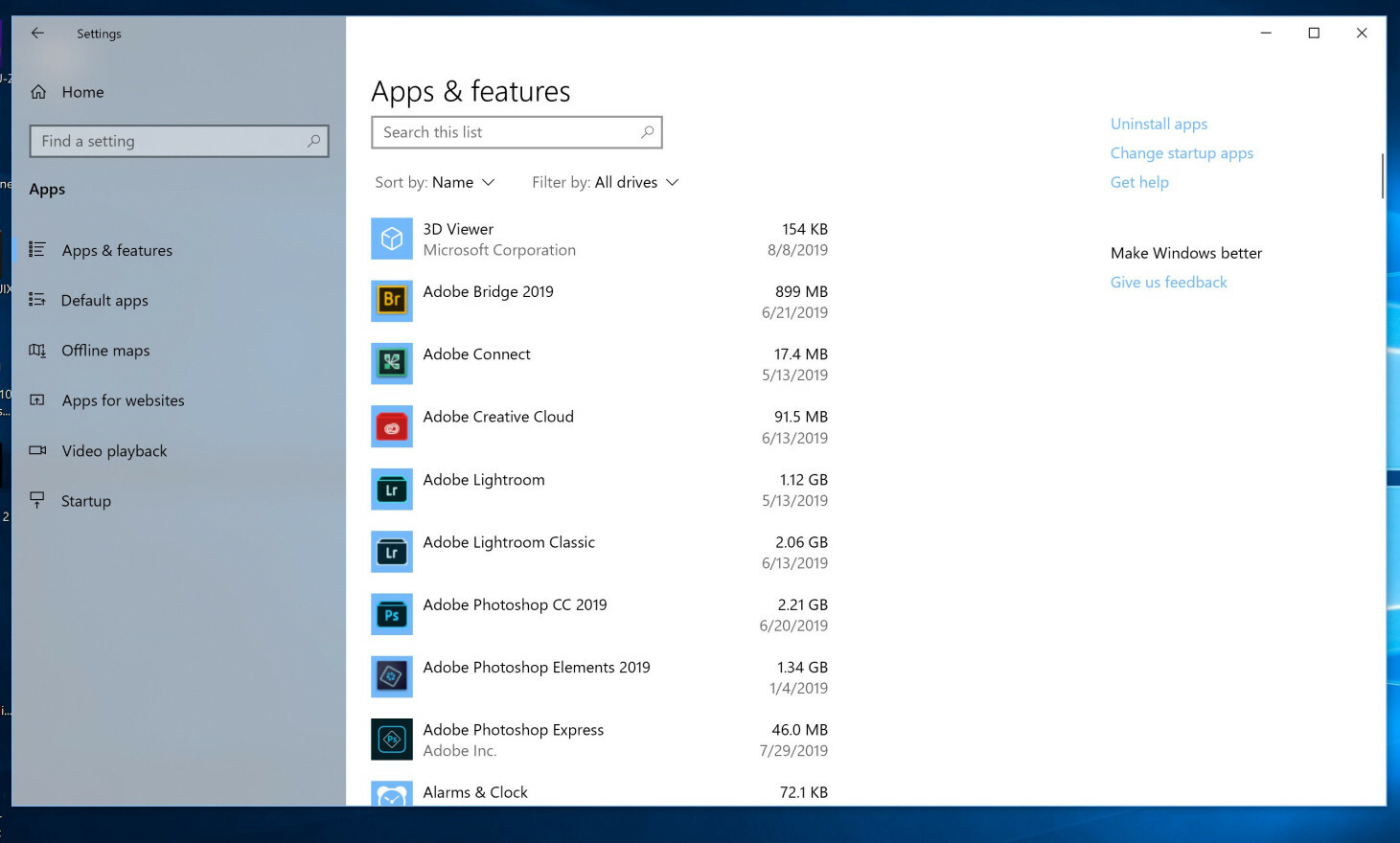The image size is (1400, 843).
Task: Click the Adobe Inc. publisher text
Action: [460, 751]
